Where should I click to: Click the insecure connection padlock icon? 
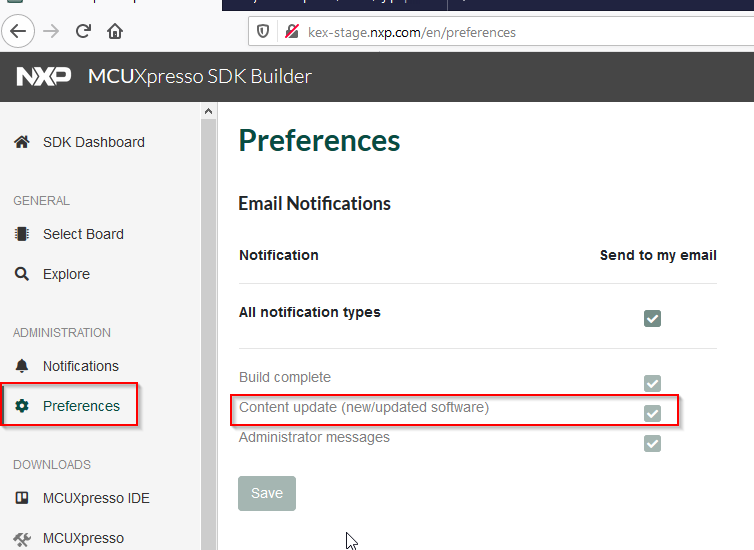292,32
